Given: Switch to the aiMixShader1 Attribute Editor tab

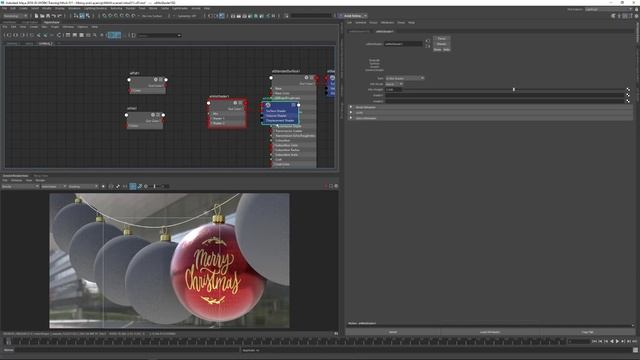Looking at the screenshot, I should [384, 31].
